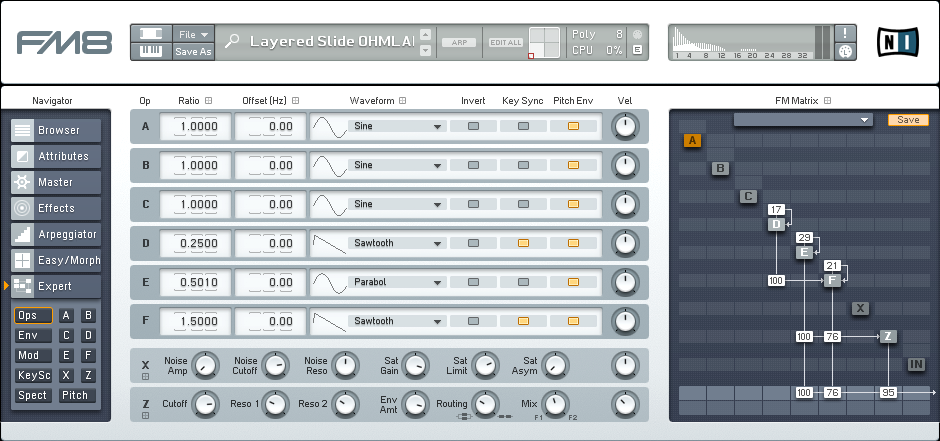940x441 pixels.
Task: Click the small icon under operator X label
Action: 145,377
